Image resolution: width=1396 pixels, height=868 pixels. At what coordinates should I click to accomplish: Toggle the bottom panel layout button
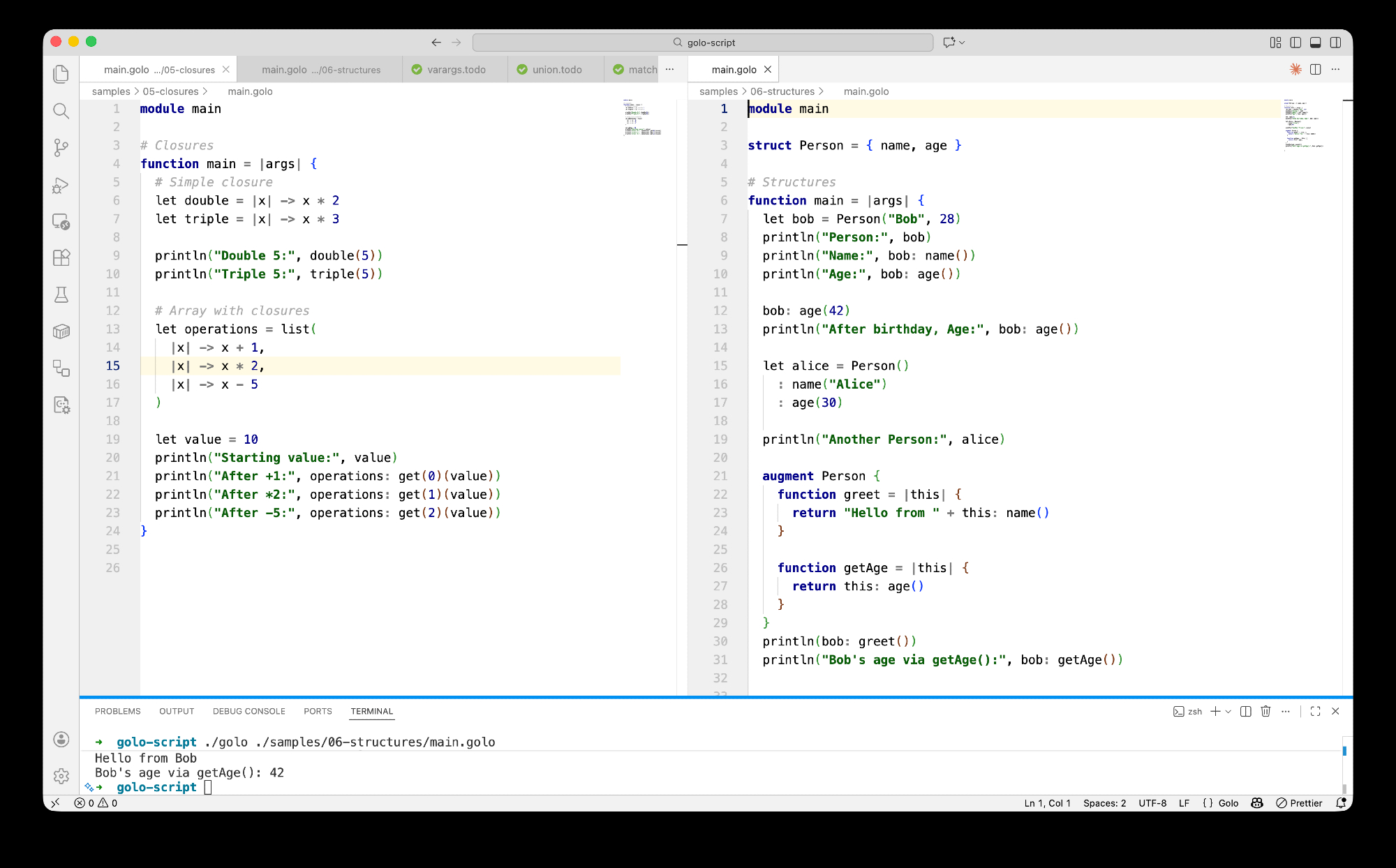(1315, 43)
